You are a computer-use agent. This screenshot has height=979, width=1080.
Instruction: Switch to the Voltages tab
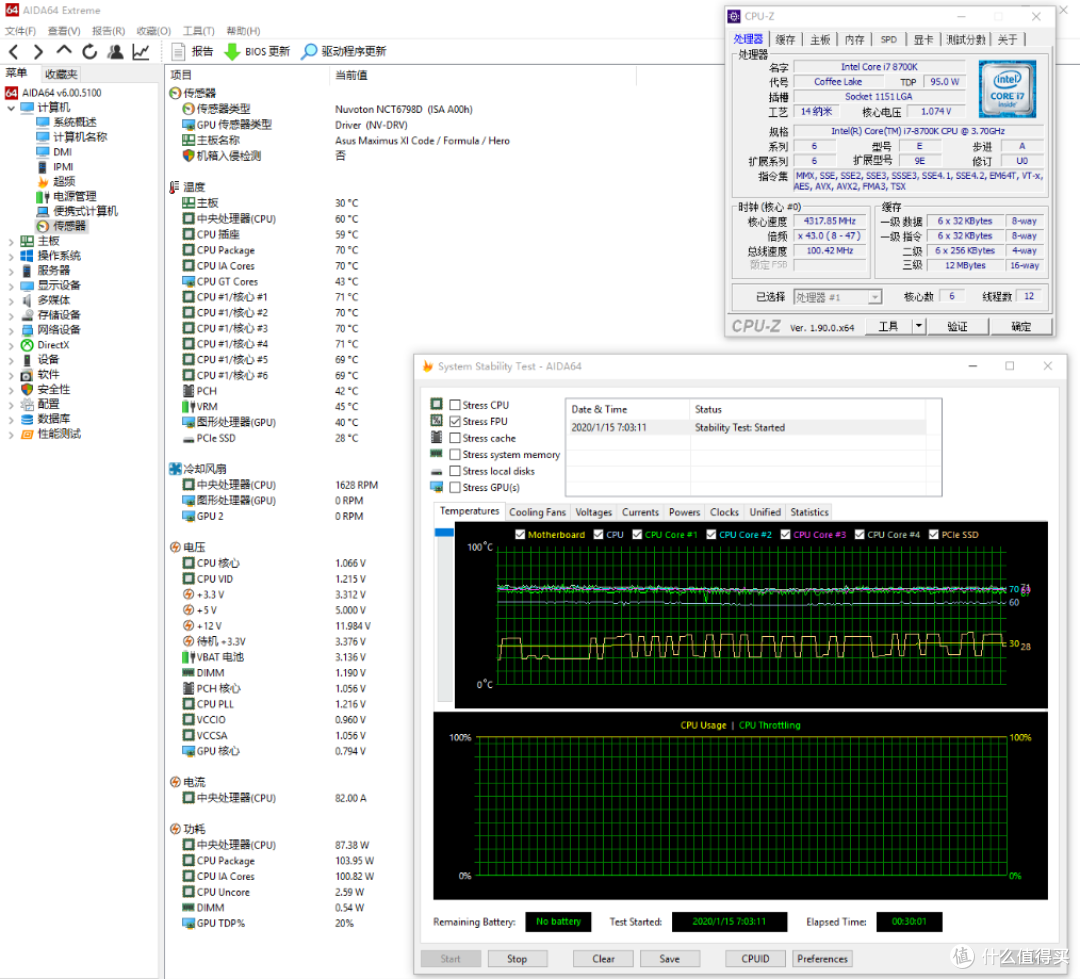[593, 512]
